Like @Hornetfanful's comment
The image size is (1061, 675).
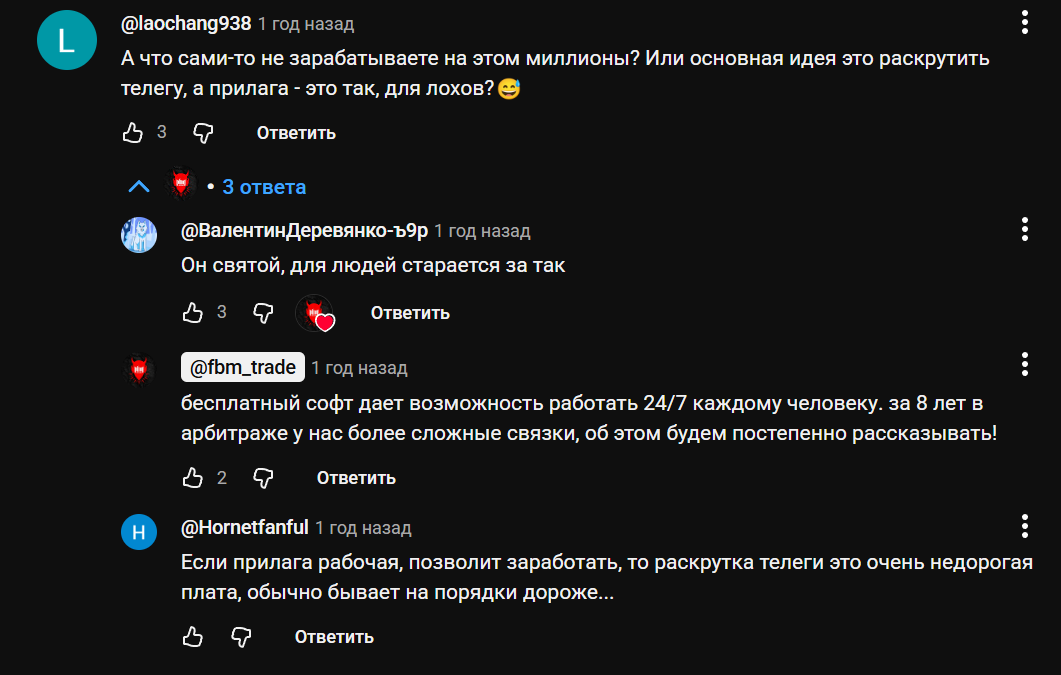click(191, 636)
